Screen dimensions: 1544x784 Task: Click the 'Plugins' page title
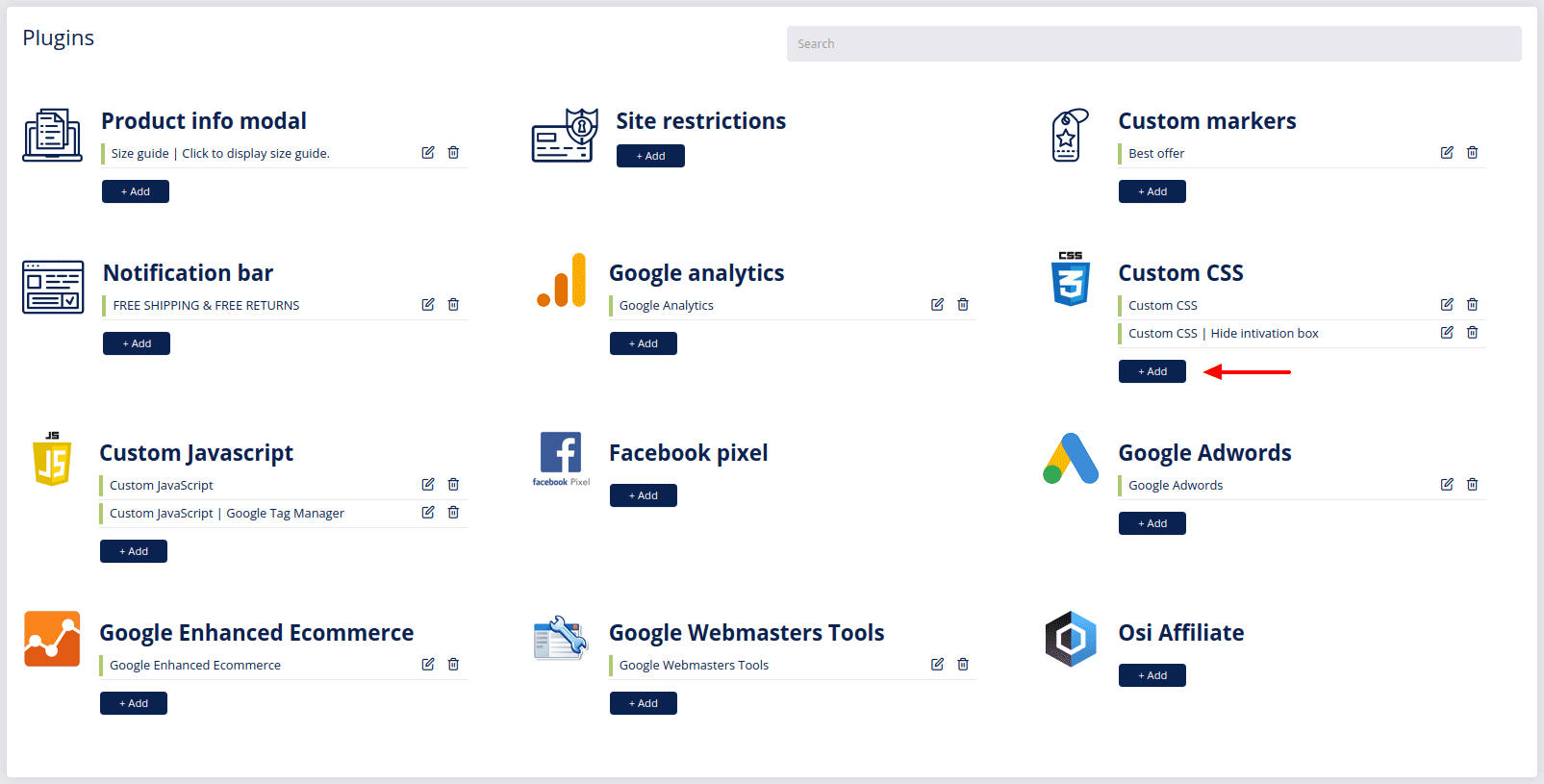tap(59, 38)
